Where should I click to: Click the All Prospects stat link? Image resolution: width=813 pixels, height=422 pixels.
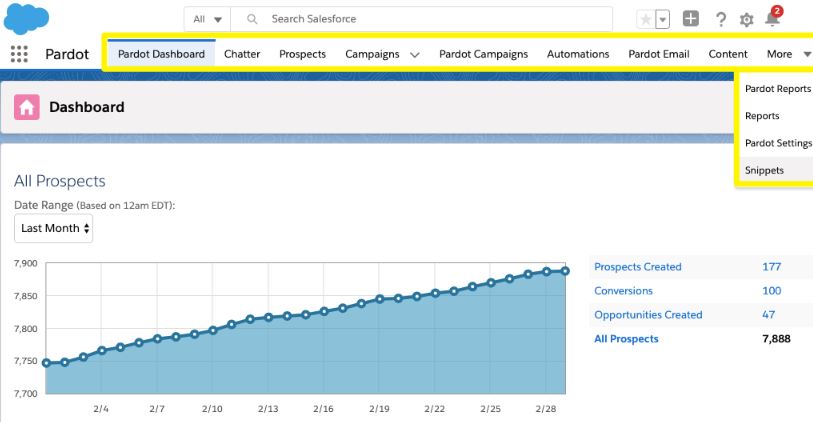coord(626,339)
